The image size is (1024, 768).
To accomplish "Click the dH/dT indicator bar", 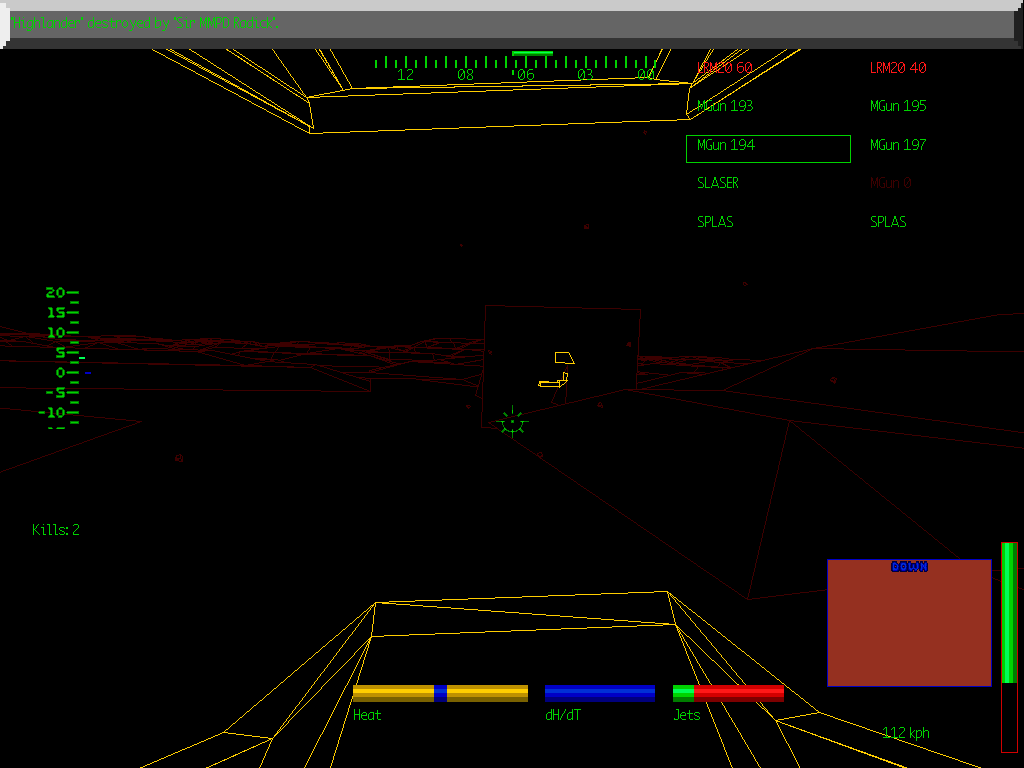I will pyautogui.click(x=599, y=692).
